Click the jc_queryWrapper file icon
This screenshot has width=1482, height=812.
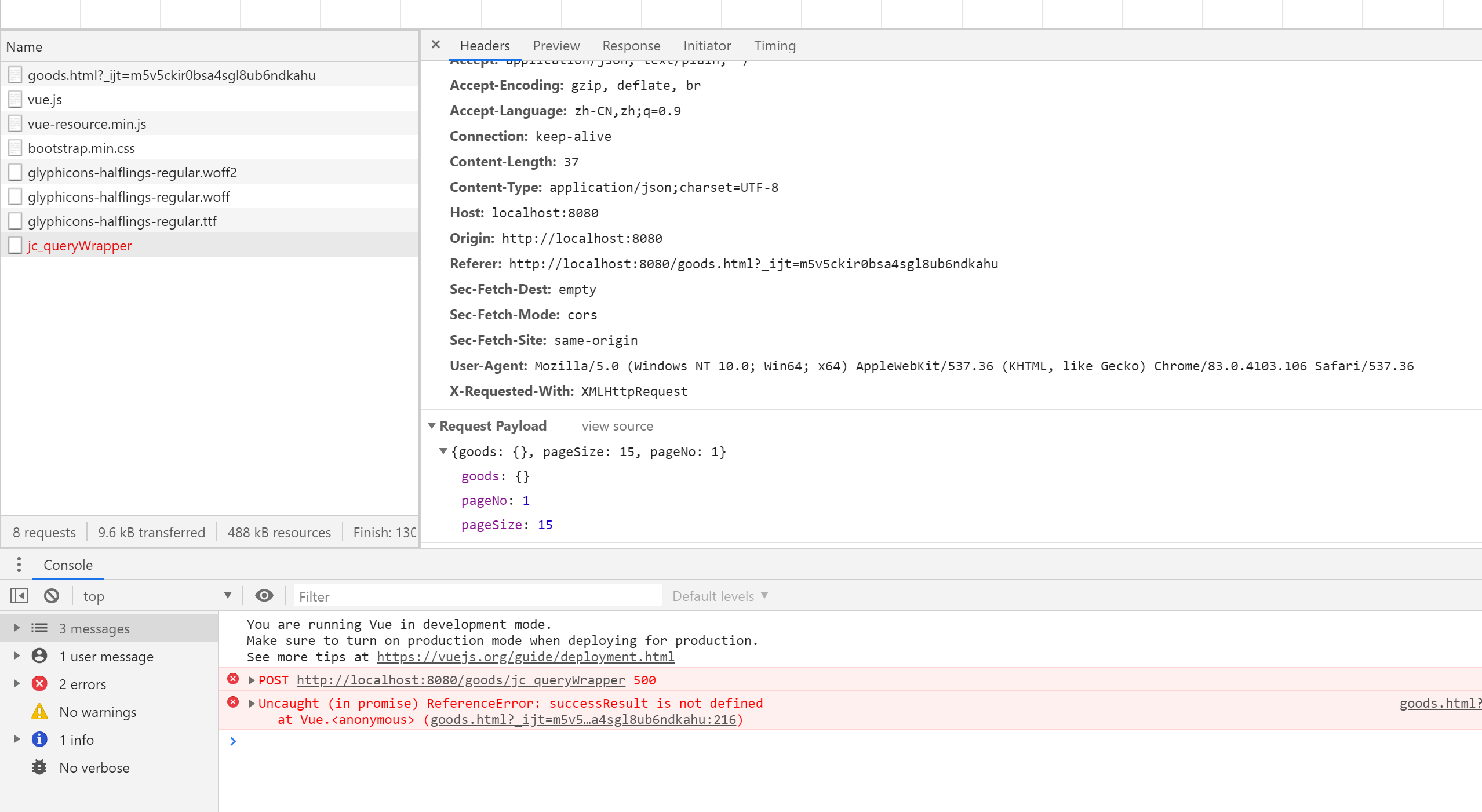[15, 245]
